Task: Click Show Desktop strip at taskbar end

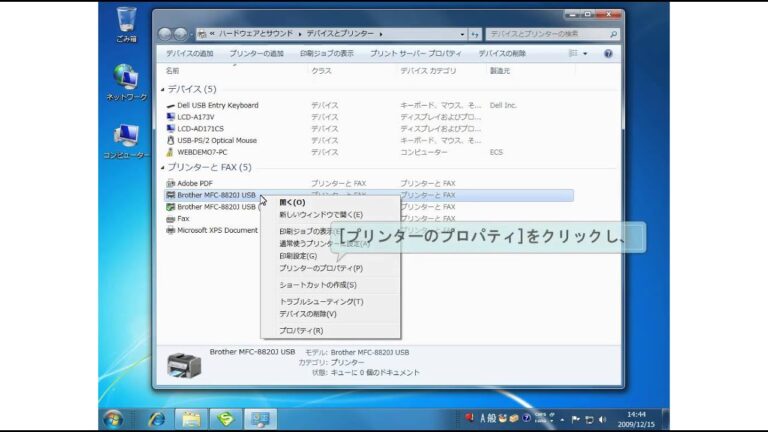Action: pos(666,419)
